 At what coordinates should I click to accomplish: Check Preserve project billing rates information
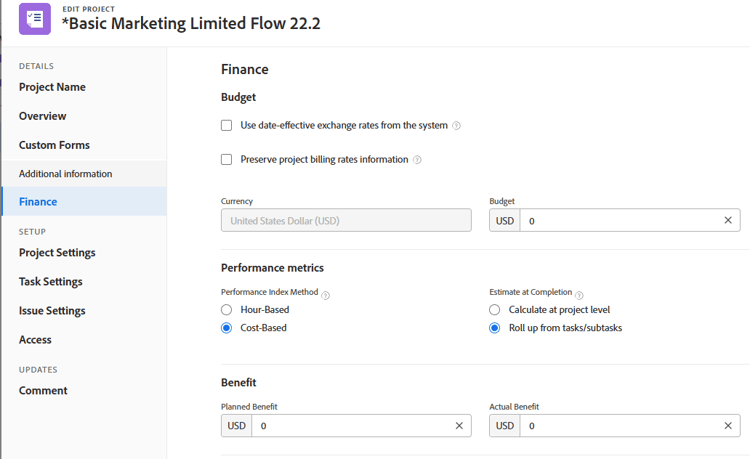[x=227, y=160]
